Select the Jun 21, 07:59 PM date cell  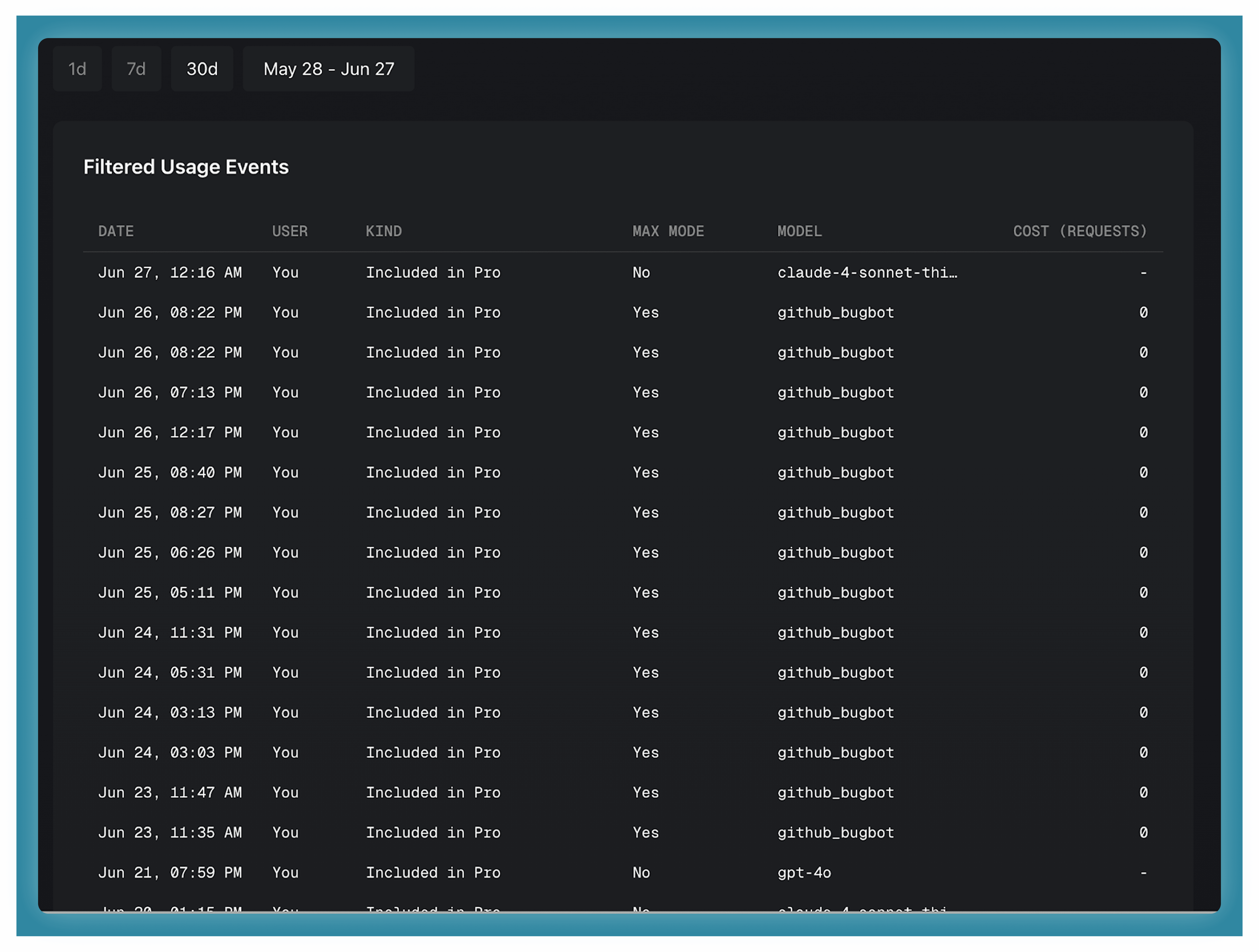click(x=170, y=873)
